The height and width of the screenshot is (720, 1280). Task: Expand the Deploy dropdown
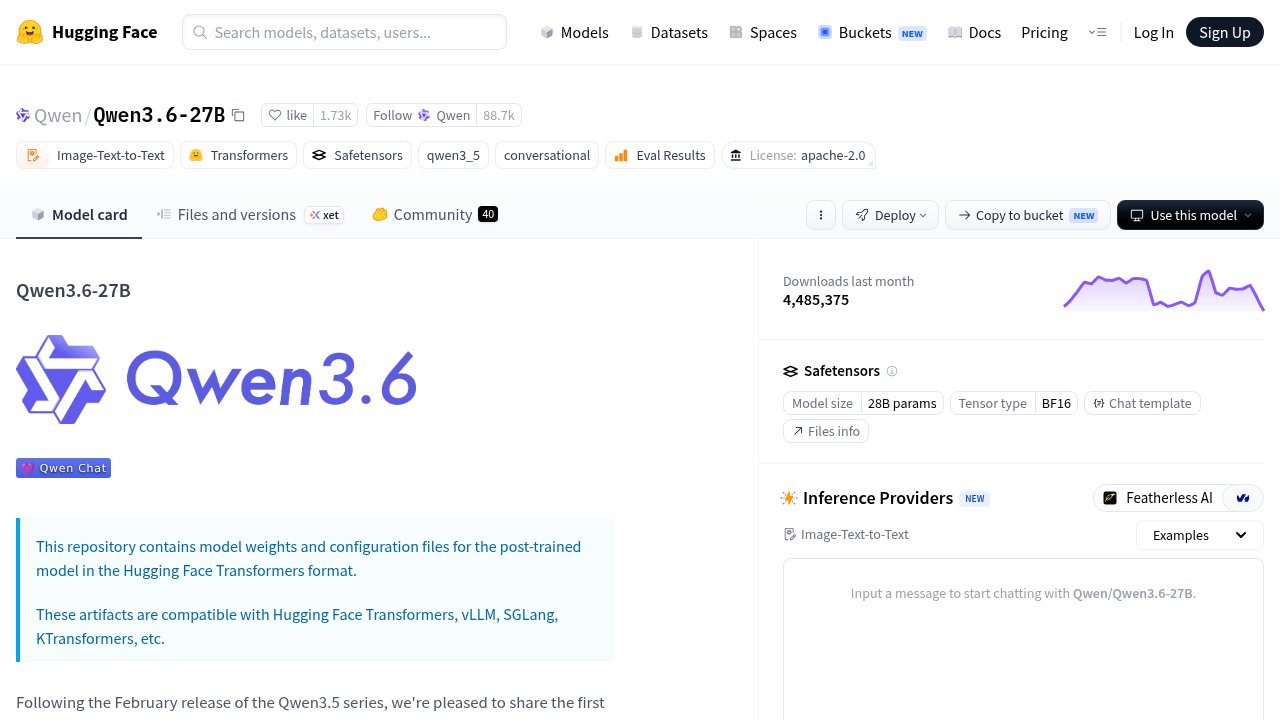pos(890,215)
